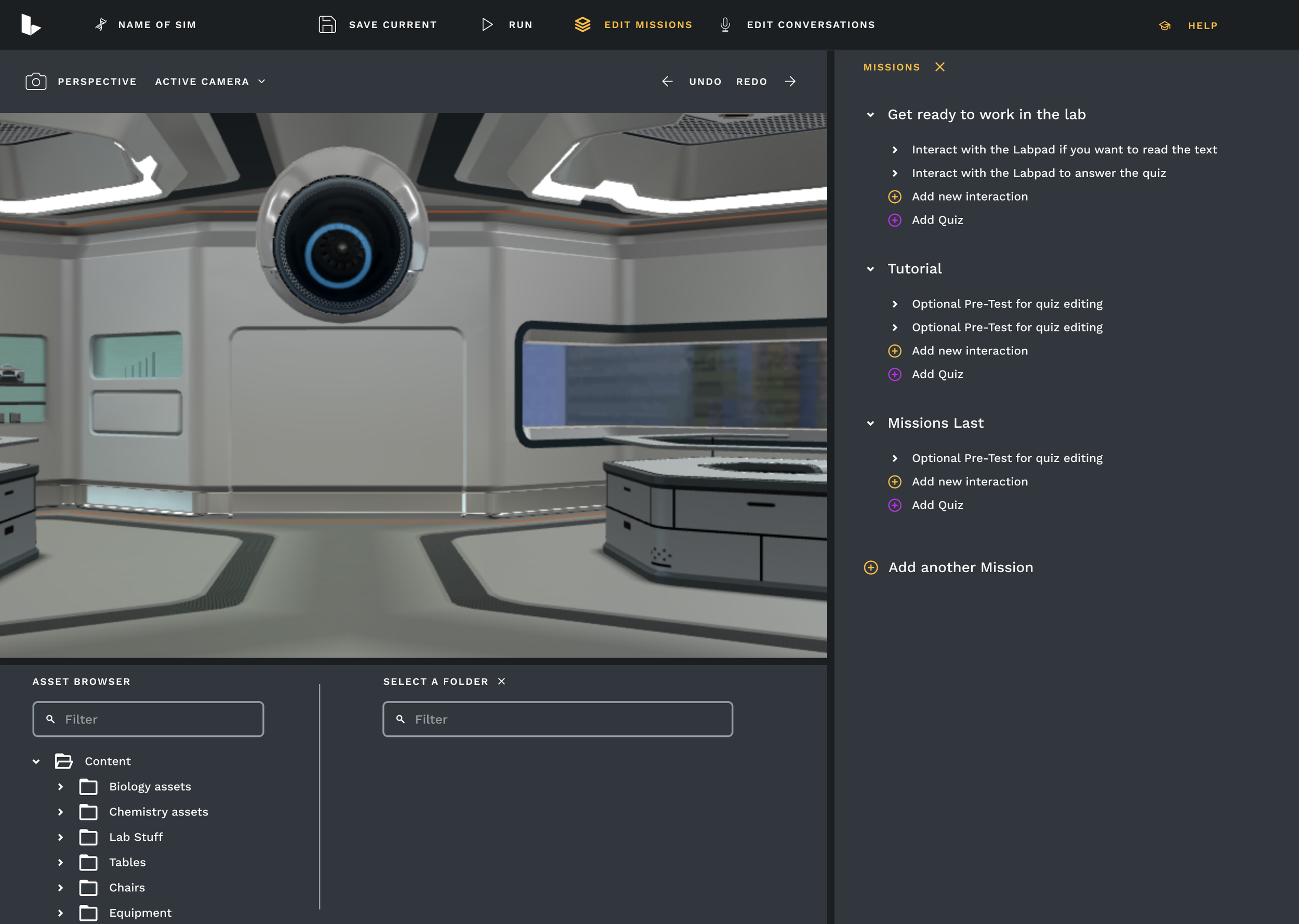The height and width of the screenshot is (924, 1299).
Task: Select the Equipment folder
Action: [140, 913]
